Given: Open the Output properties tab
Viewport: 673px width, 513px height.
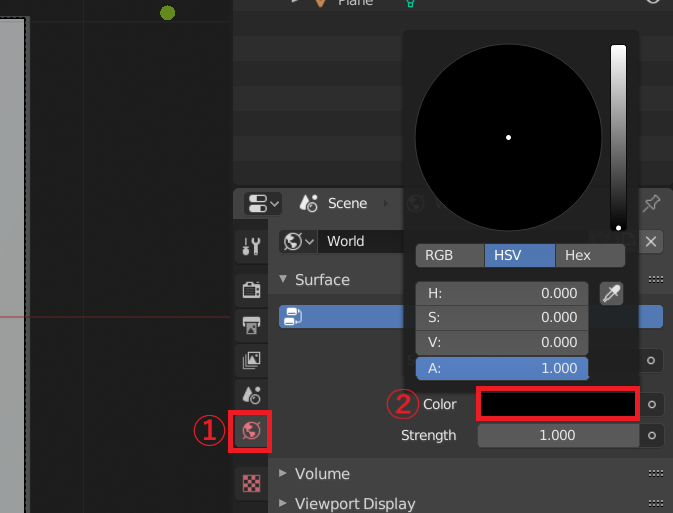Looking at the screenshot, I should click(251, 325).
